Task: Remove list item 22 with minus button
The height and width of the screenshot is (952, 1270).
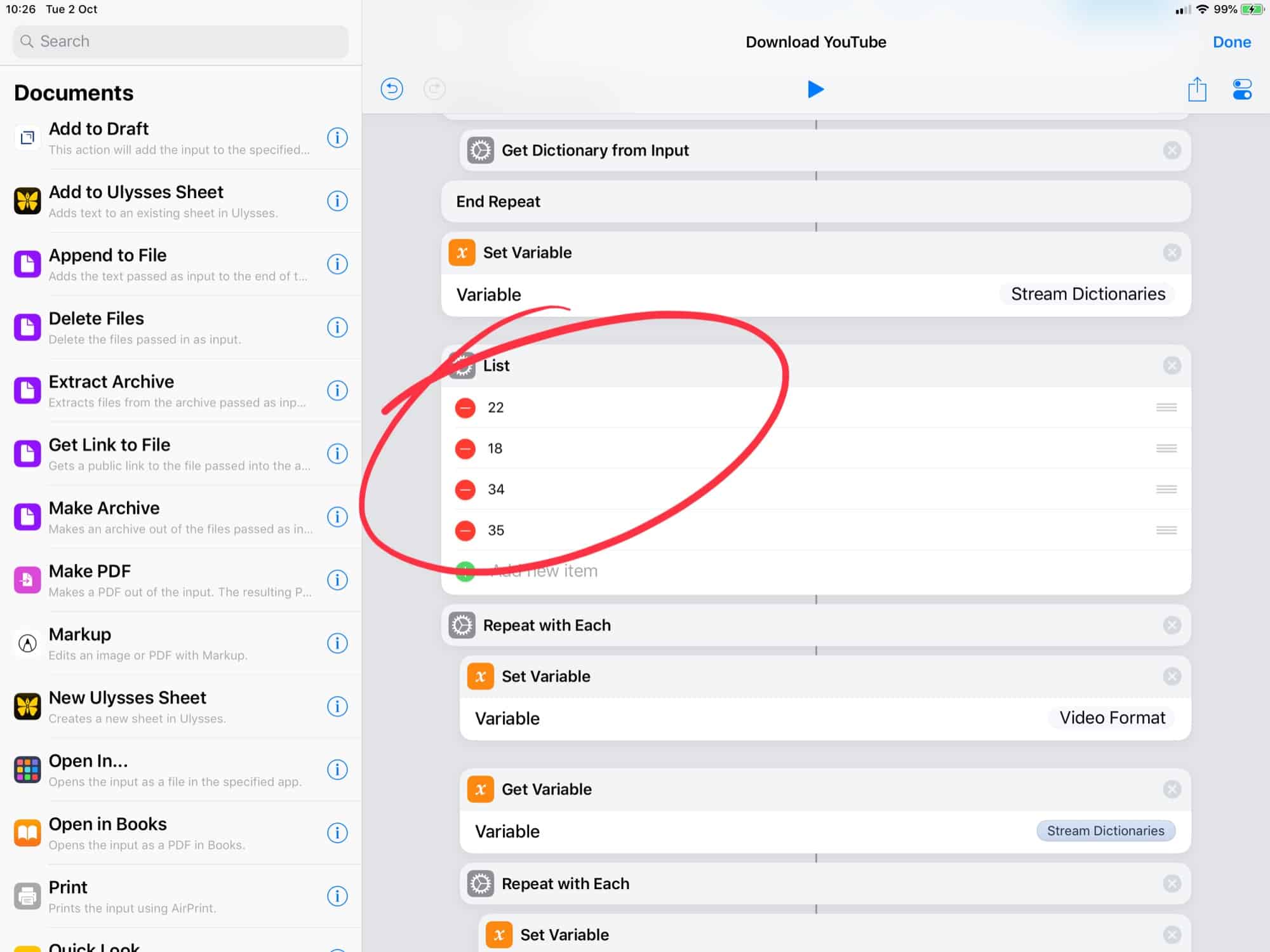Action: point(465,408)
